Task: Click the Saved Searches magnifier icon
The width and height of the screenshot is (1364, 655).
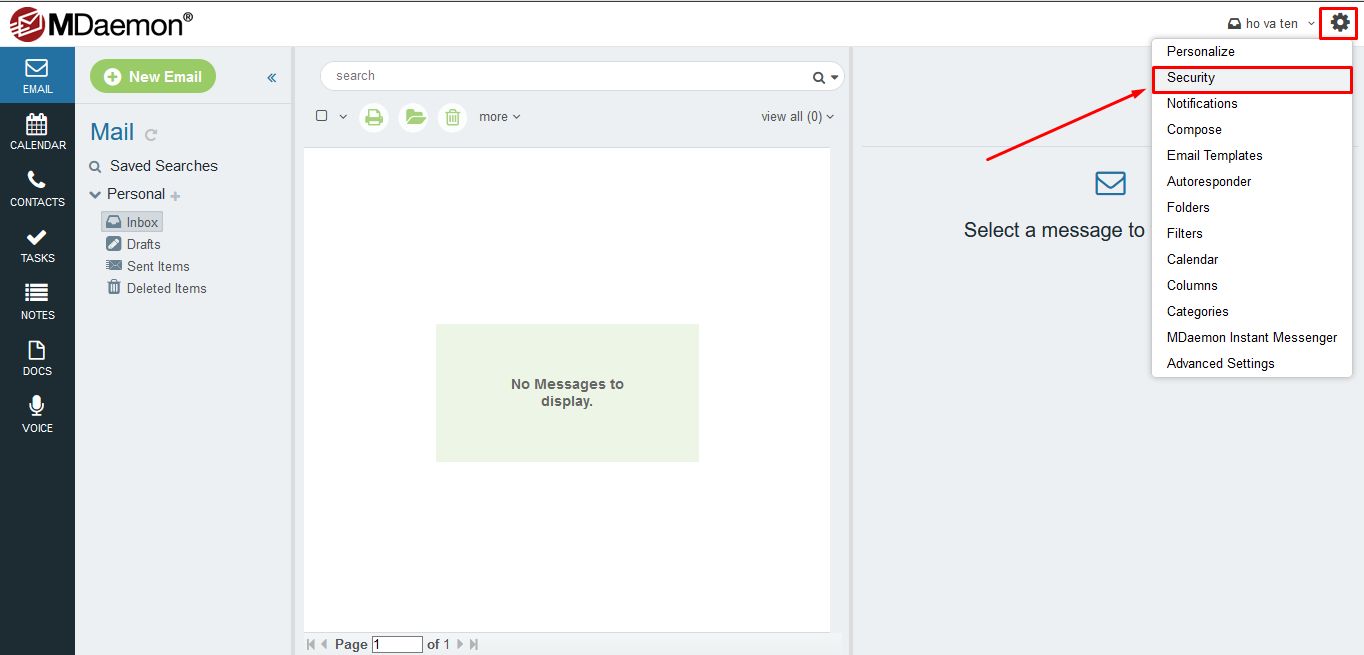Action: (x=95, y=167)
